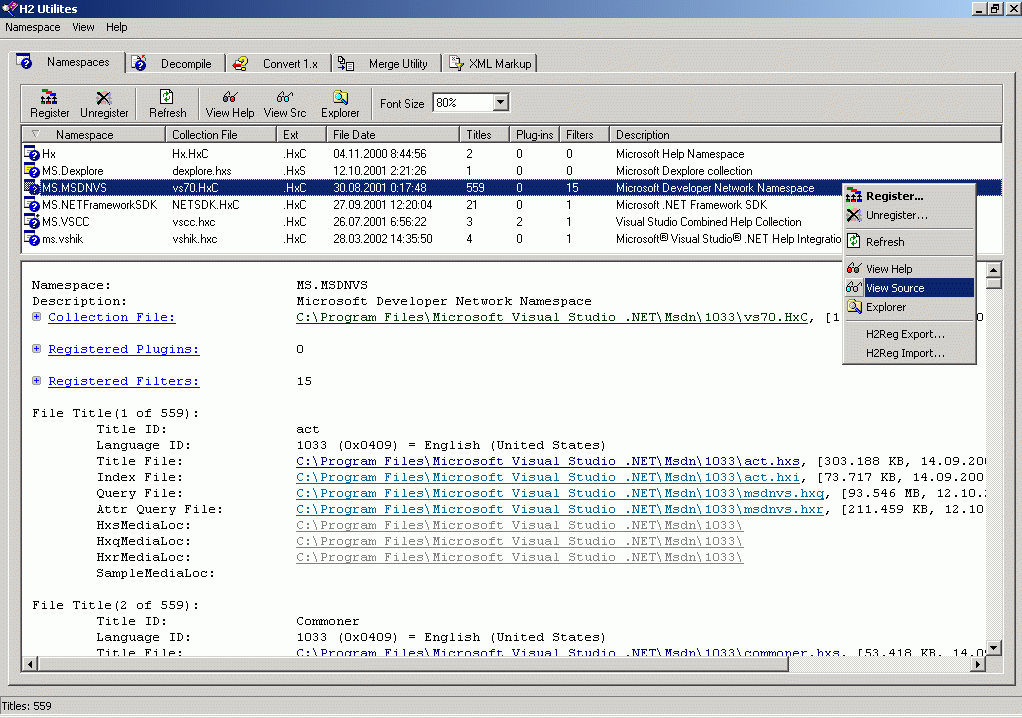Select the dexplore.hxs collection file cell
The width and height of the screenshot is (1022, 718).
coord(201,171)
